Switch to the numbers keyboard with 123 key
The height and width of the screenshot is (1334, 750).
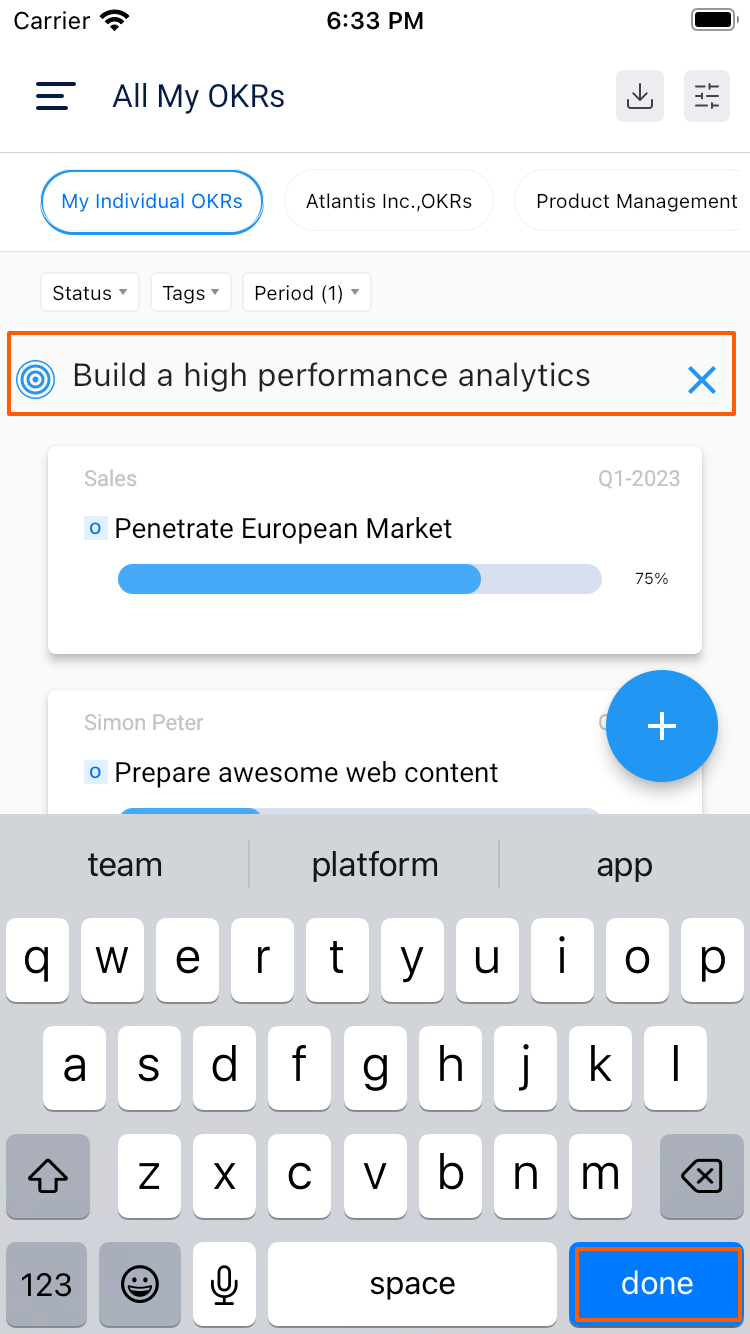(46, 1284)
